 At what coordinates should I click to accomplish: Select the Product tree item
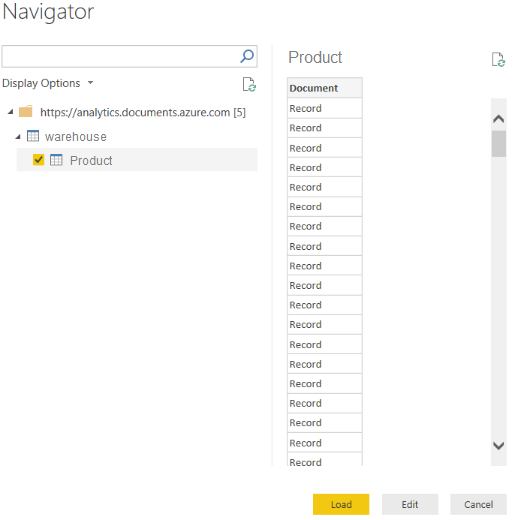(137, 160)
